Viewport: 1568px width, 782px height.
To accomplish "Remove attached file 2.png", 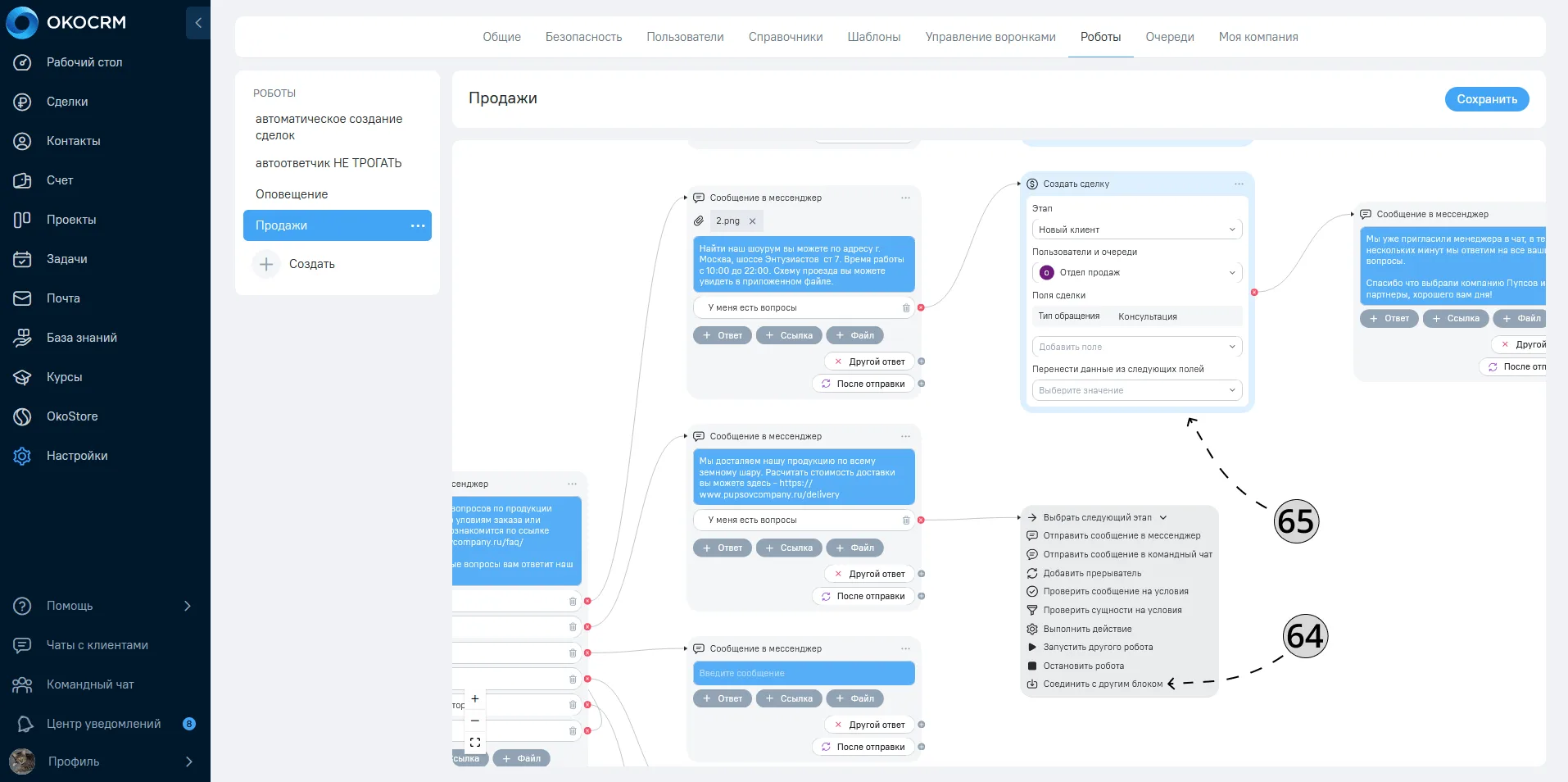I will [x=752, y=221].
